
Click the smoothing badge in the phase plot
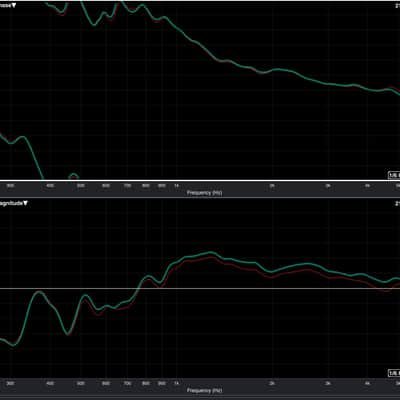pyautogui.click(x=394, y=175)
